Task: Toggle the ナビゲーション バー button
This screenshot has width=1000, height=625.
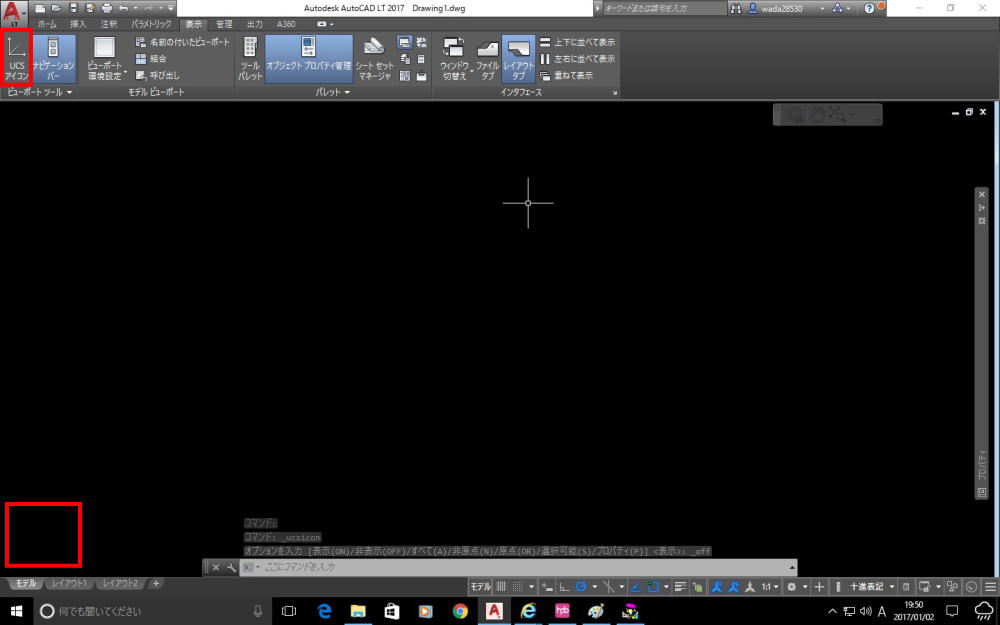Action: pos(54,58)
